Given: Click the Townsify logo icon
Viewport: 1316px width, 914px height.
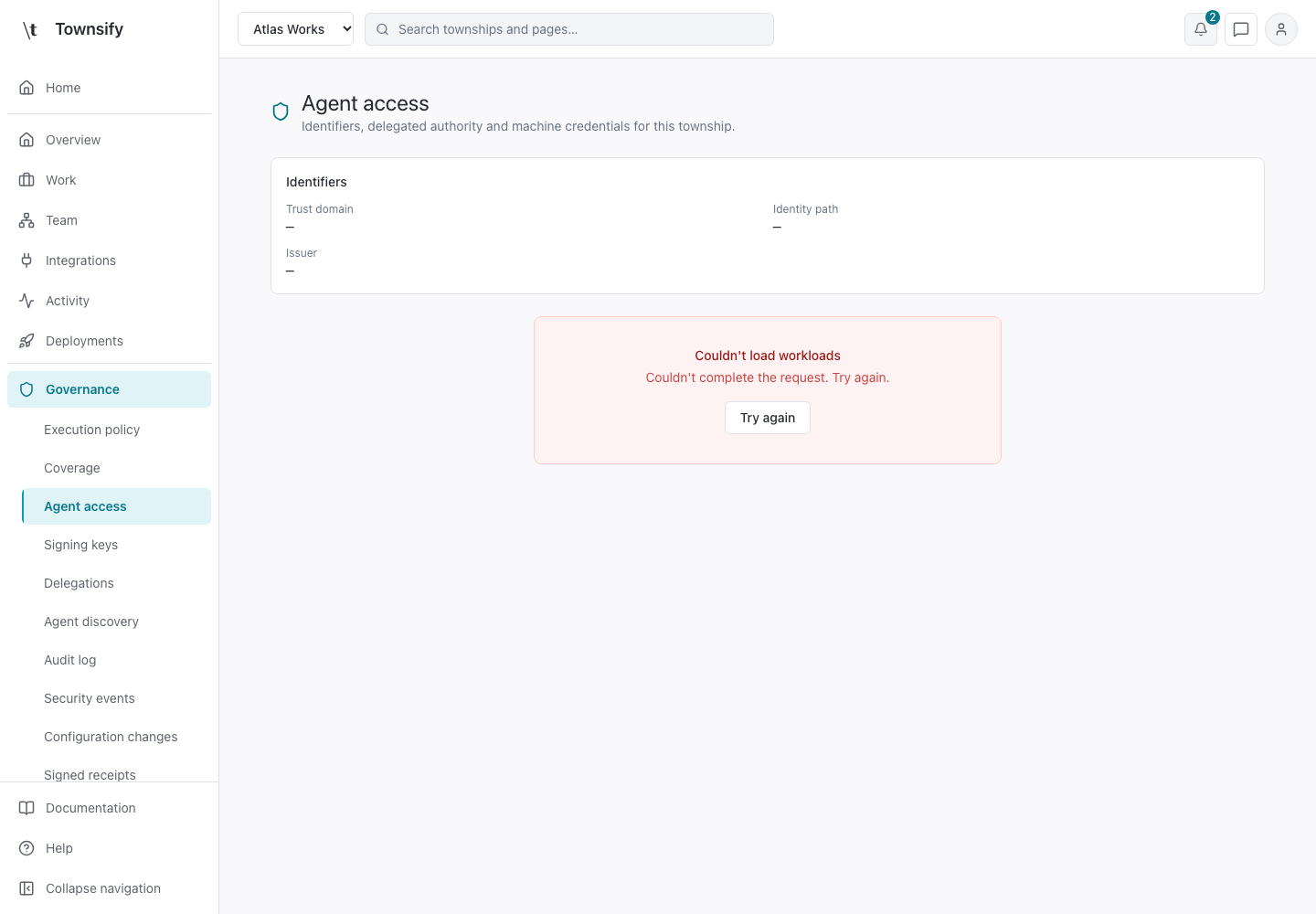Looking at the screenshot, I should [30, 29].
